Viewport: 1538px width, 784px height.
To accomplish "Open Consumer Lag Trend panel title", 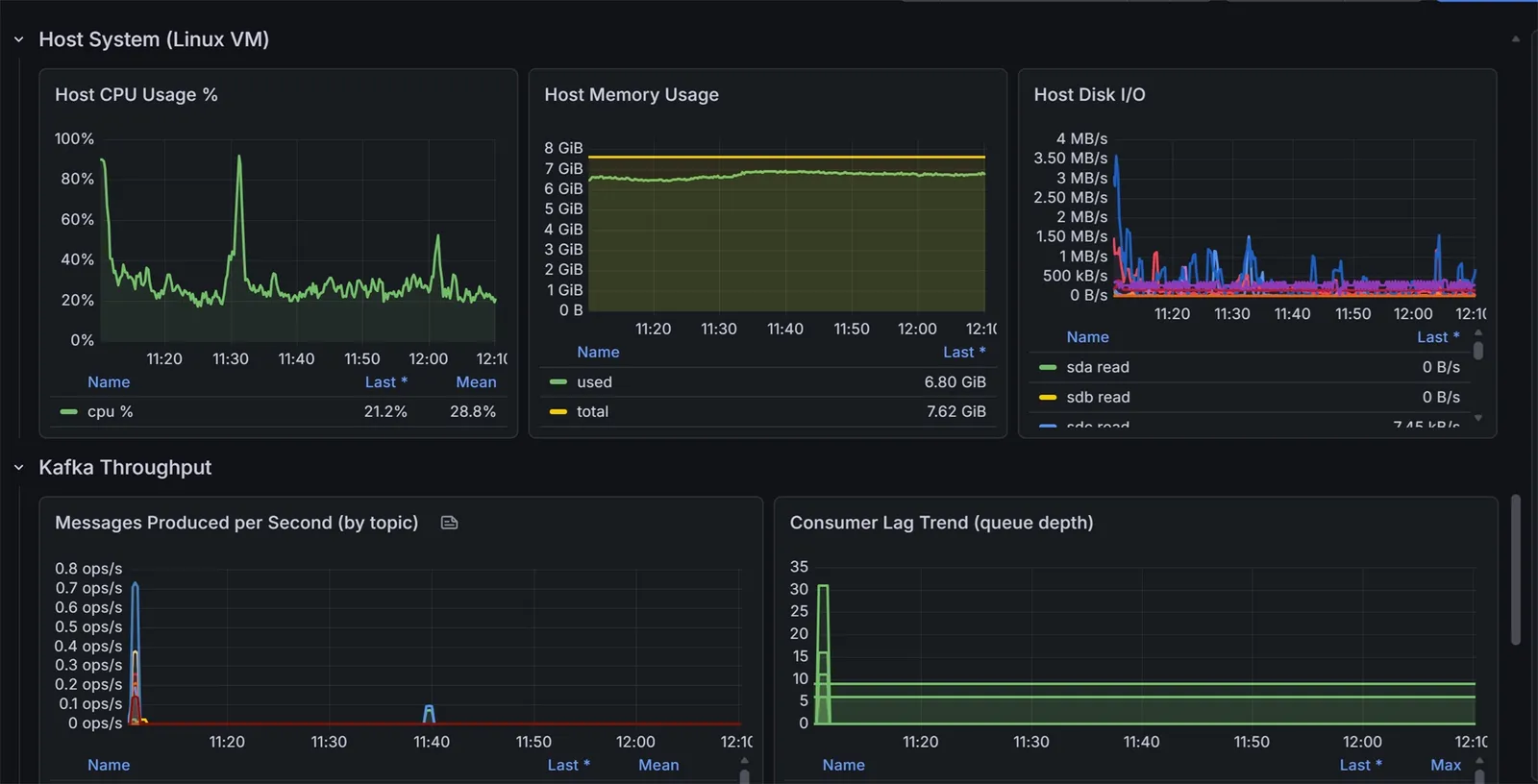I will point(942,523).
